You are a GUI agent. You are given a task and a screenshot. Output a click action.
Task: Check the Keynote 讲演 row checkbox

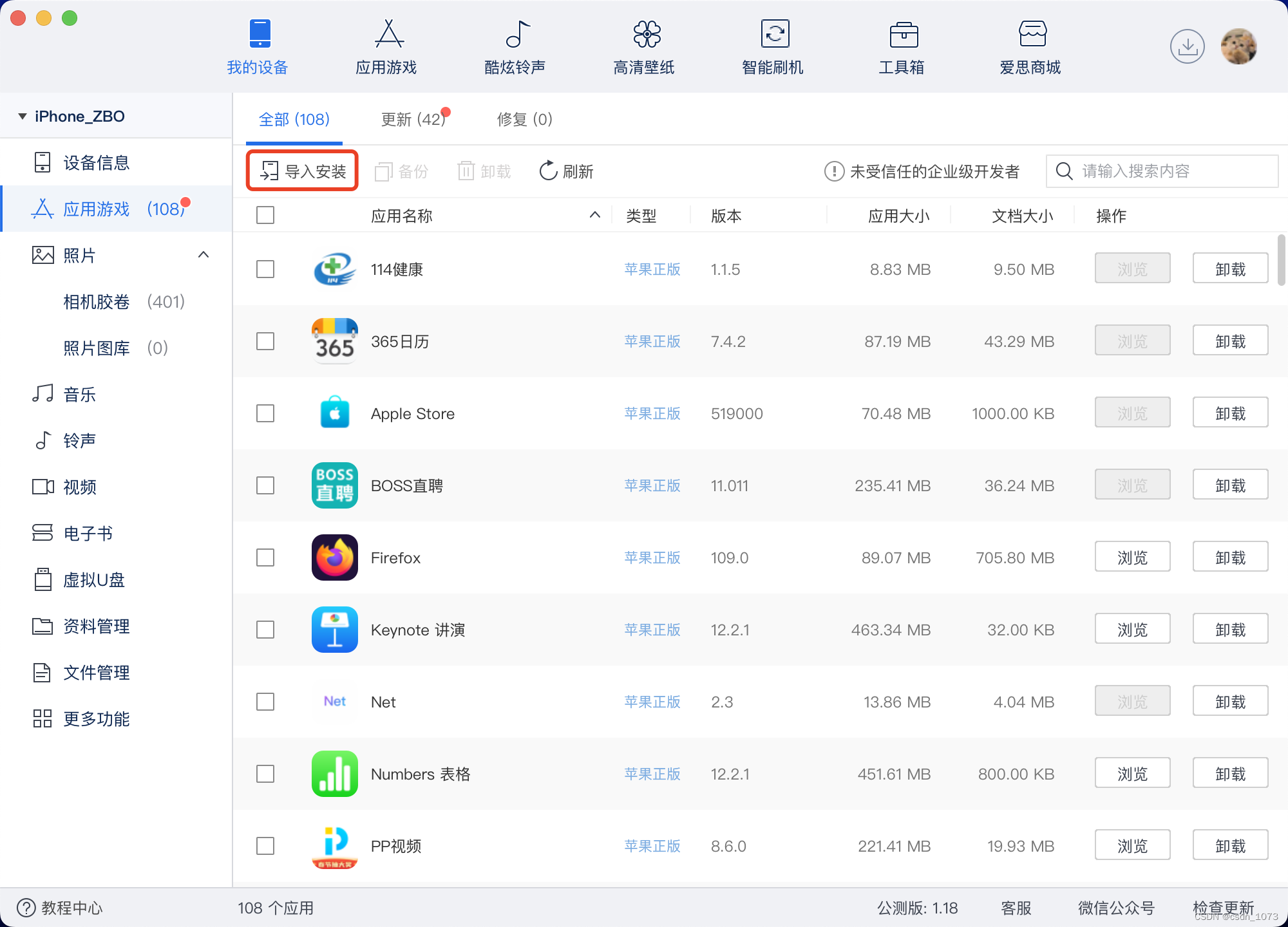(x=265, y=630)
